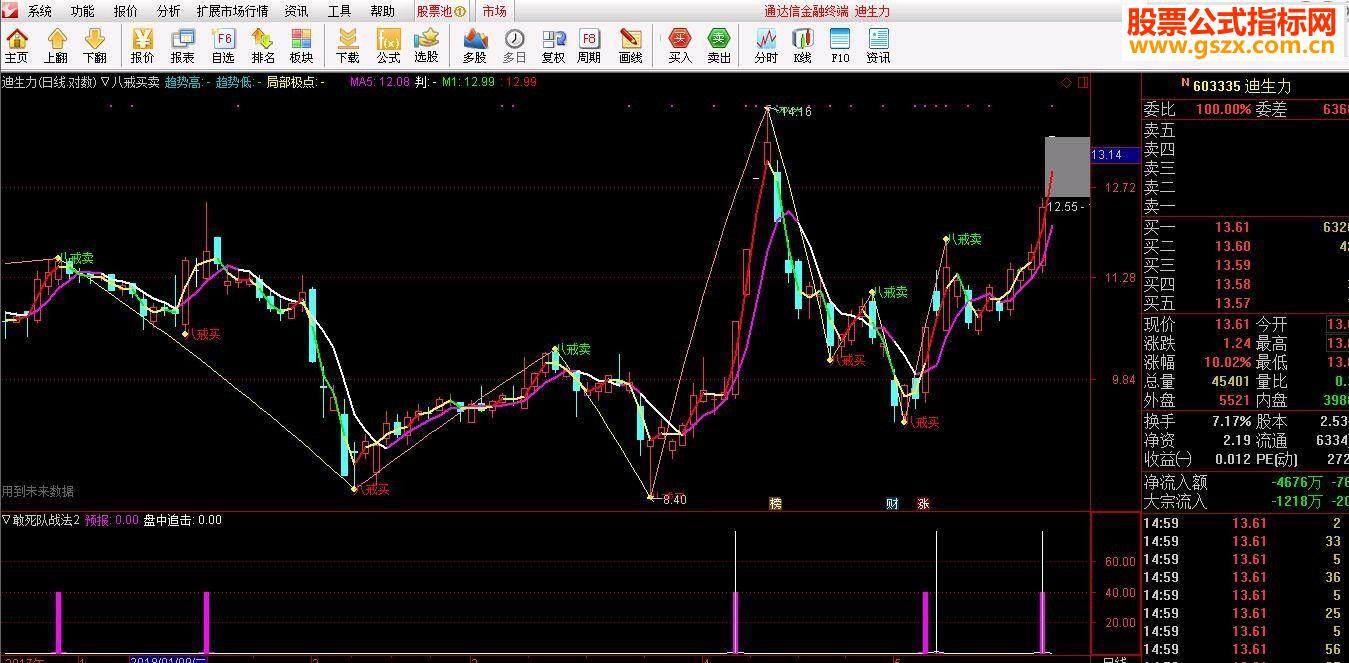Open the 资讯 menu in menu bar

click(296, 11)
